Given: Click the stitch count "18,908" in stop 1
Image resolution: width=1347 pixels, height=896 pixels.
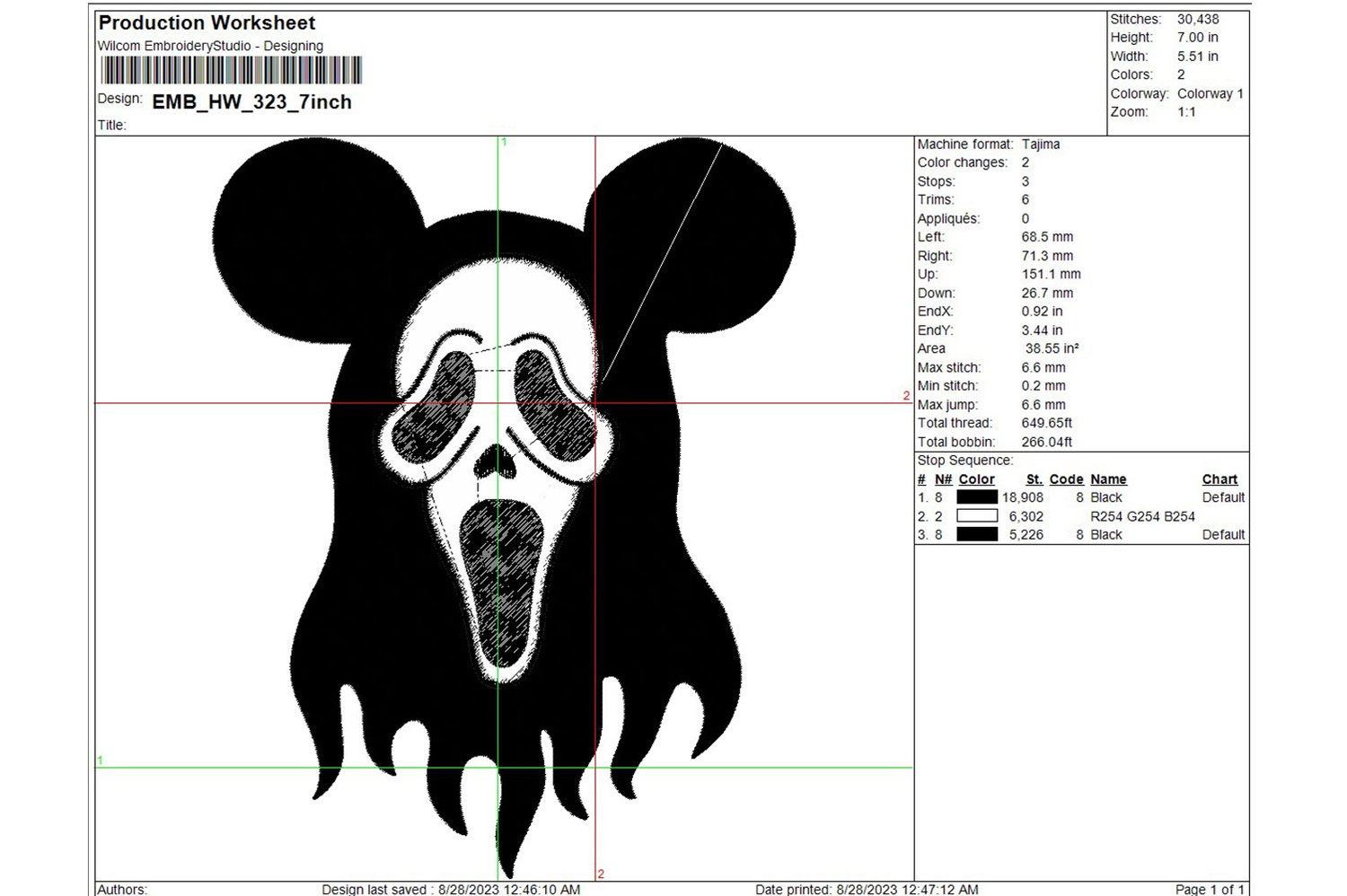Looking at the screenshot, I should [x=1023, y=497].
